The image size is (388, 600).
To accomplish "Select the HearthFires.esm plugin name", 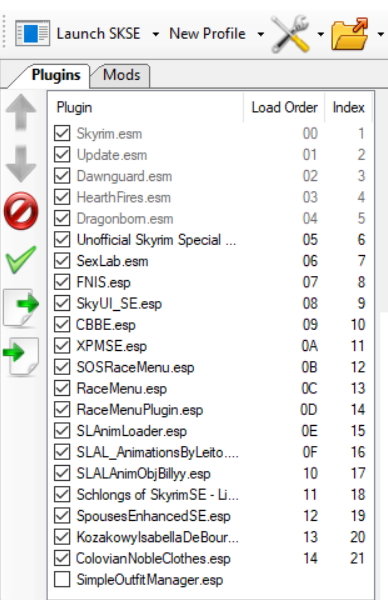I will point(124,197).
